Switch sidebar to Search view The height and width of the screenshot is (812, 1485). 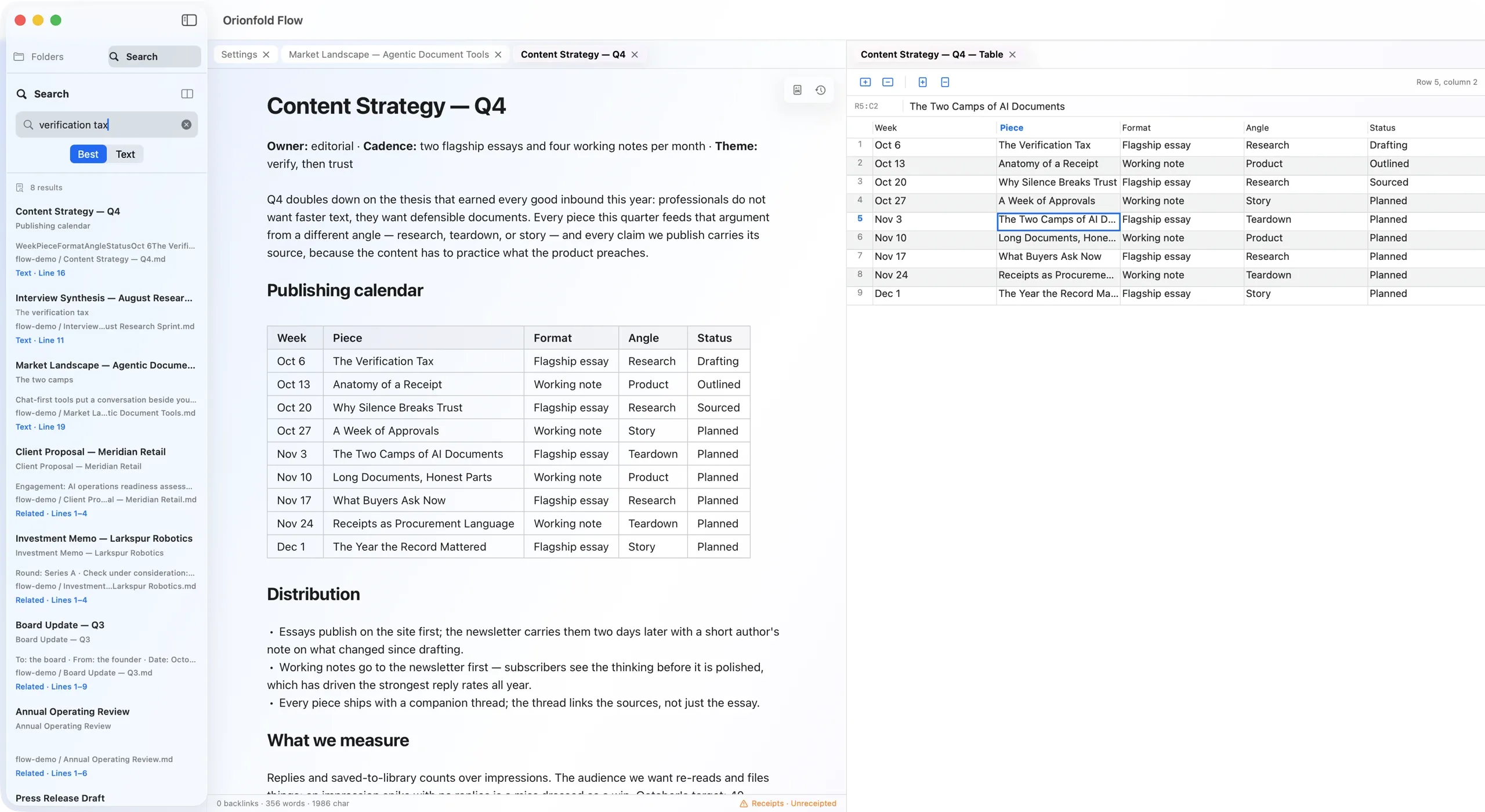point(154,57)
